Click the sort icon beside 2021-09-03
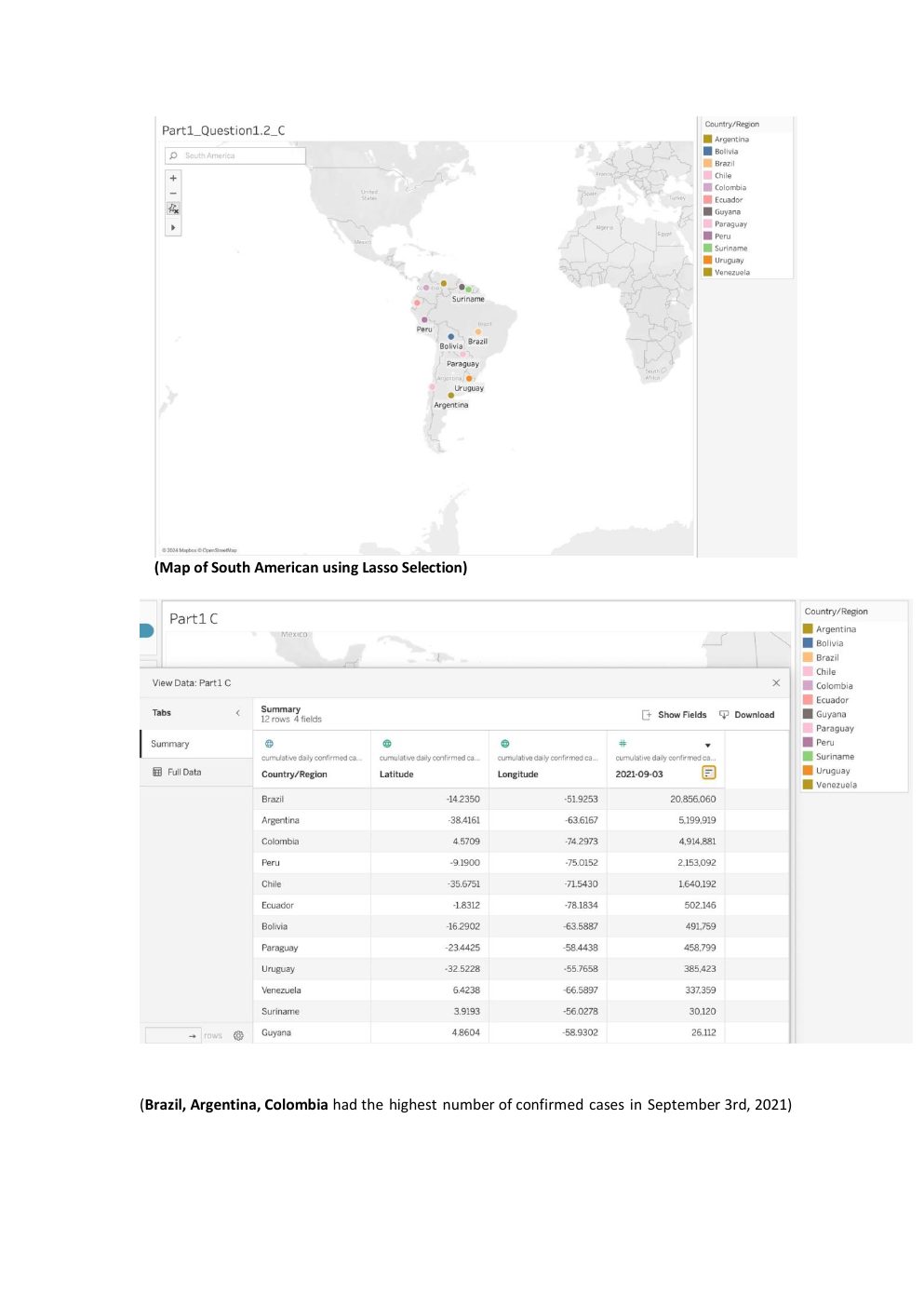Viewport: 924px width, 1307px height. click(x=708, y=774)
